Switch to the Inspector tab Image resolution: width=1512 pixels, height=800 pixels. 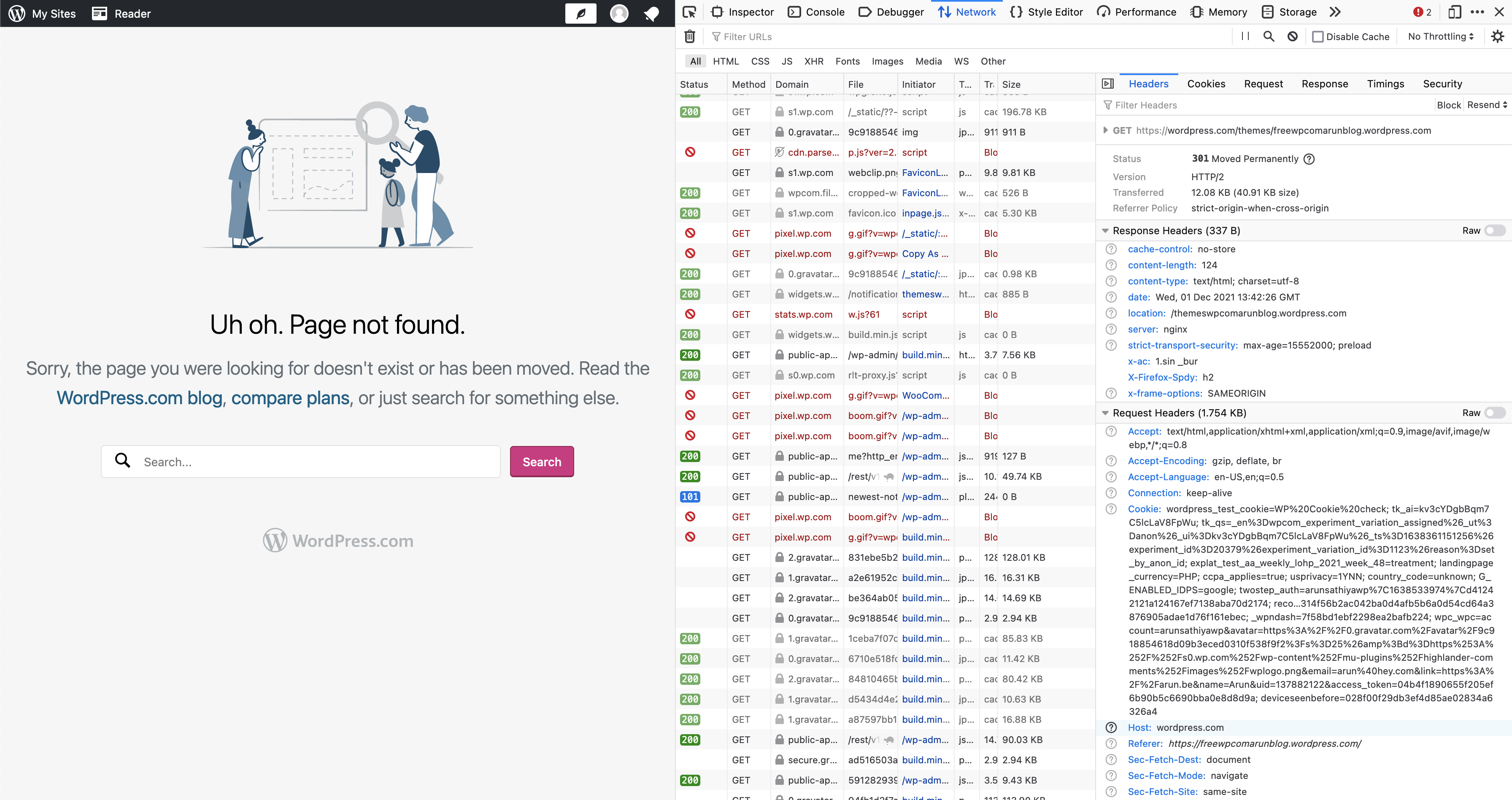tap(742, 12)
